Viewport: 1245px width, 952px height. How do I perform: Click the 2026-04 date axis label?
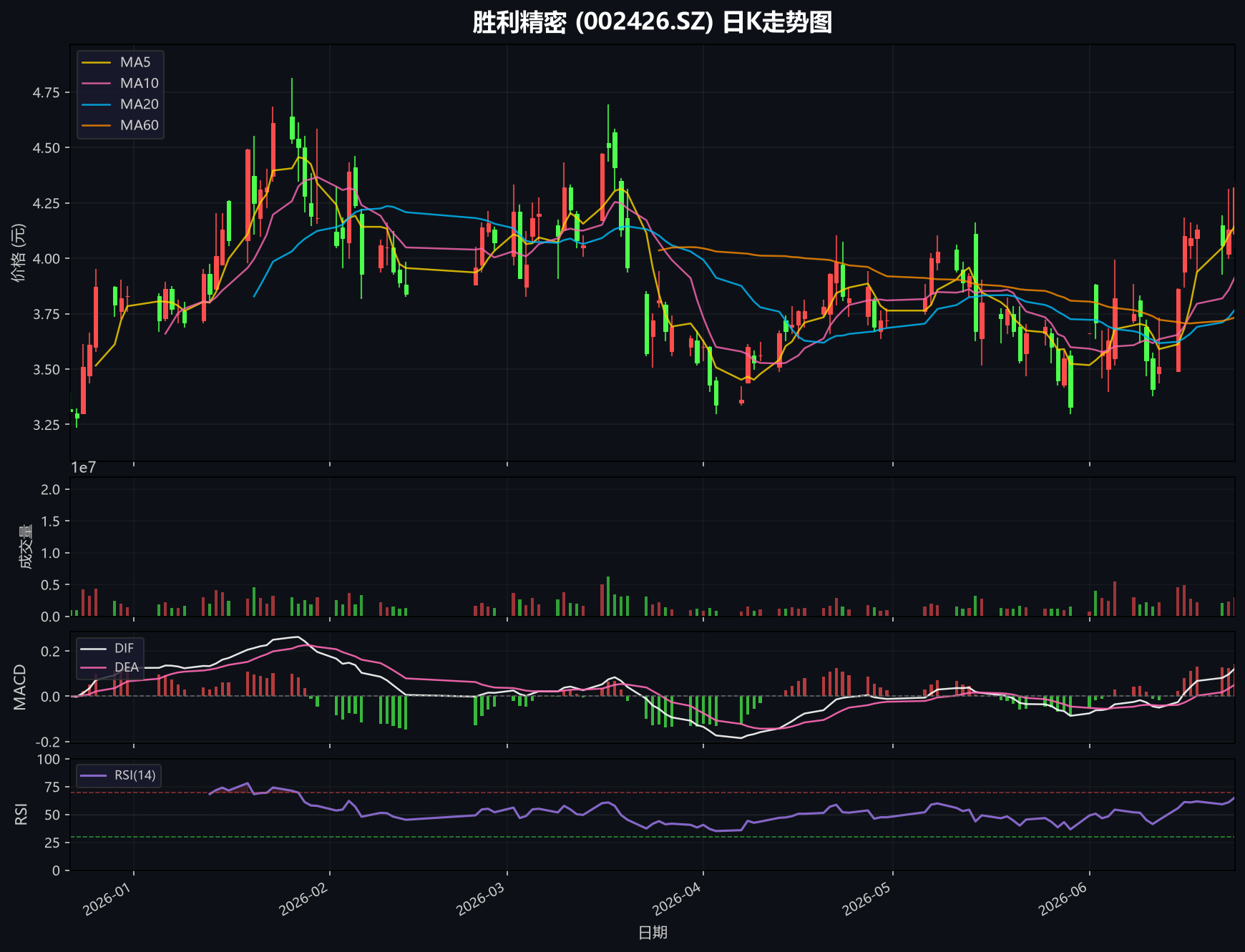click(x=677, y=898)
